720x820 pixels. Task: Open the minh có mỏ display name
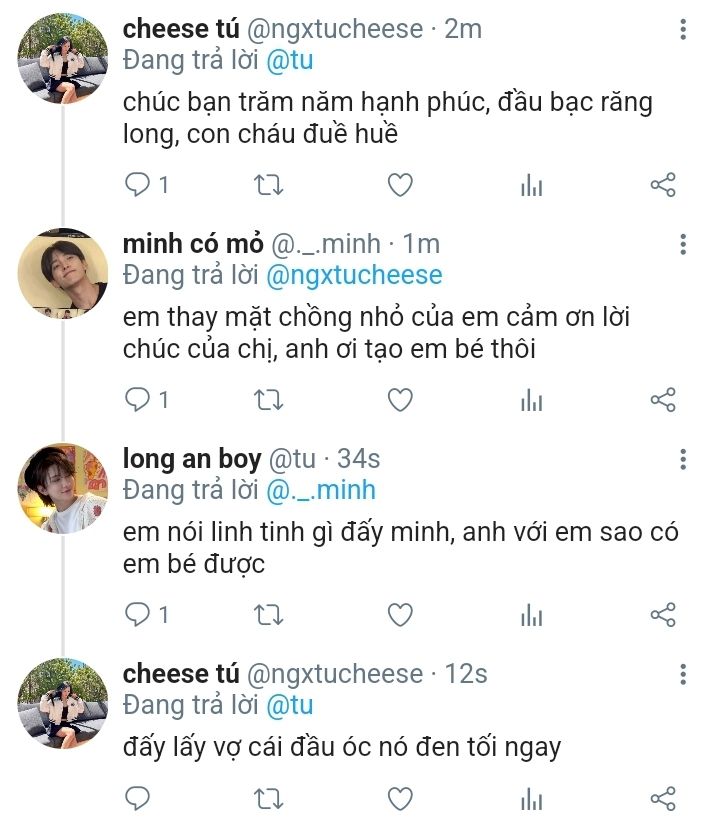pos(193,244)
